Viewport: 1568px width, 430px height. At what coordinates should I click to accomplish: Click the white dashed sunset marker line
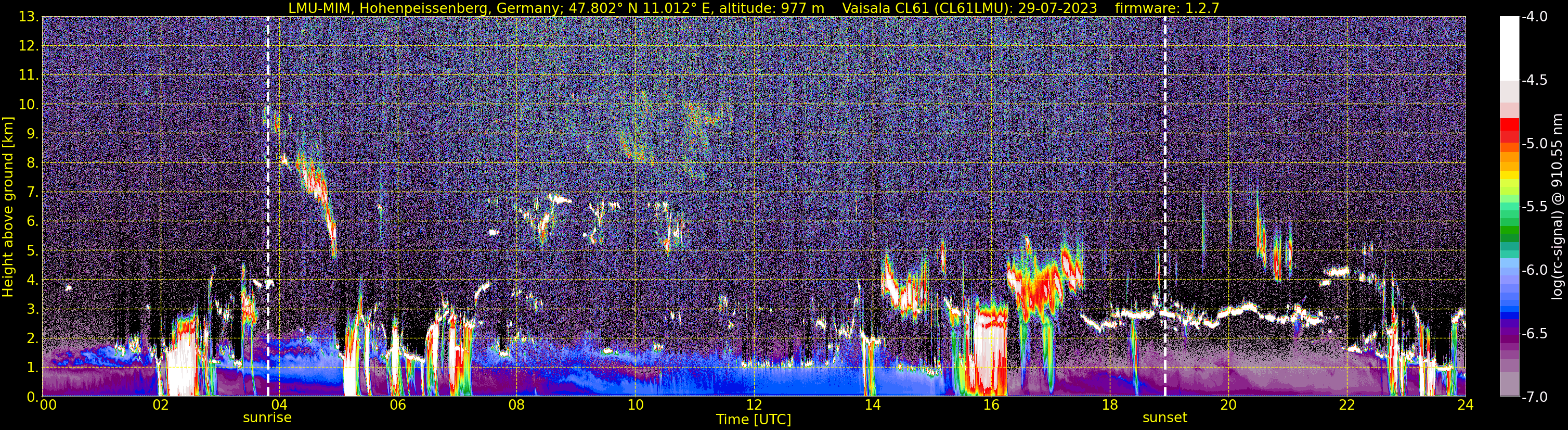coord(1165,206)
